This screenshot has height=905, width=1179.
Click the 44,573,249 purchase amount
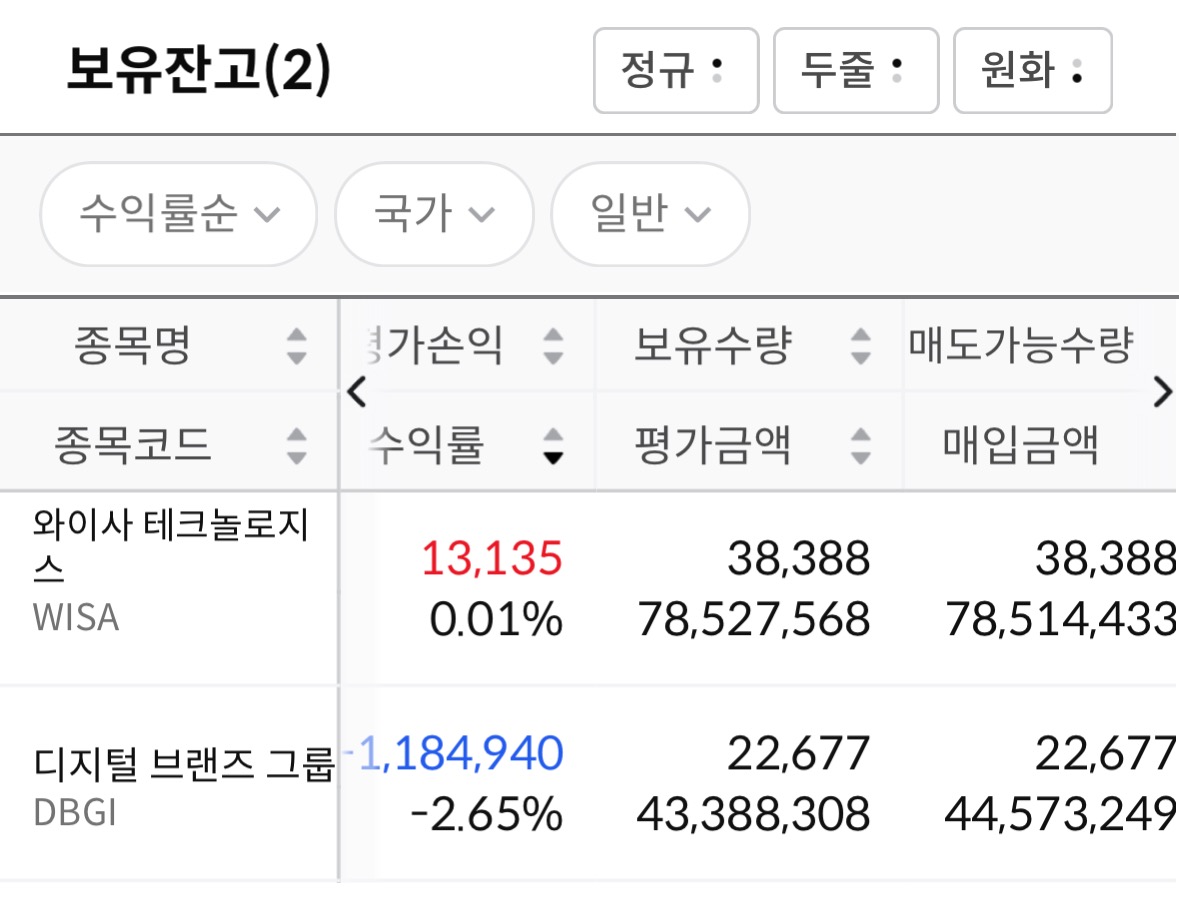[1060, 814]
